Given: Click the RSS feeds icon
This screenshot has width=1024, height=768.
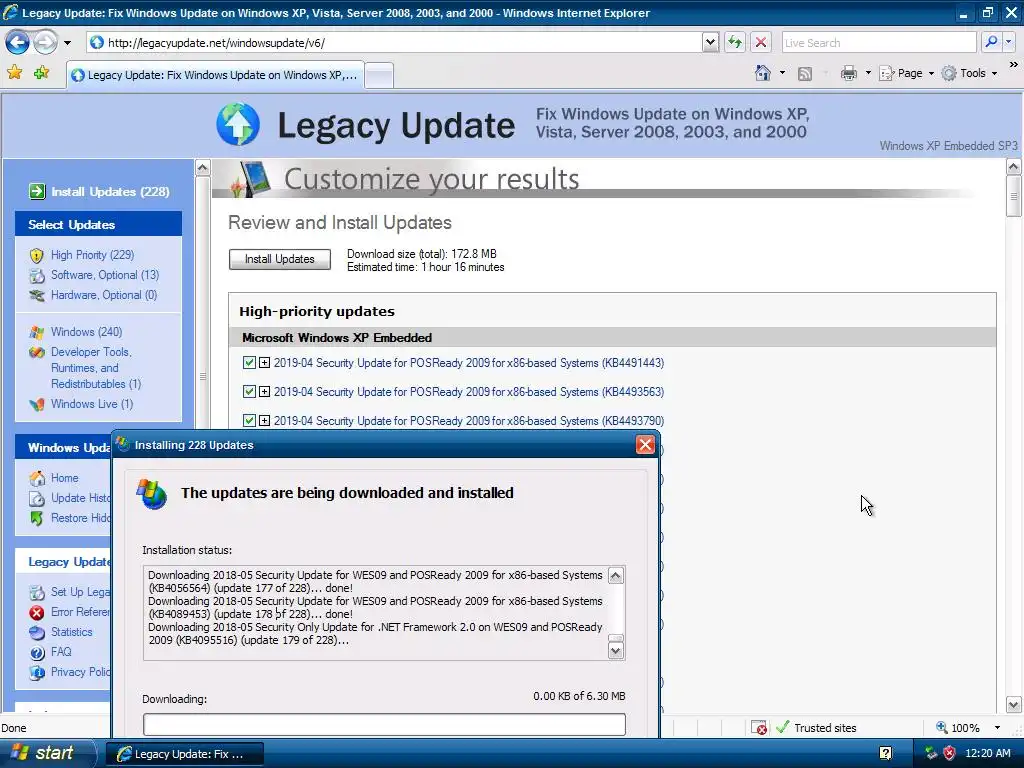Looking at the screenshot, I should [805, 74].
